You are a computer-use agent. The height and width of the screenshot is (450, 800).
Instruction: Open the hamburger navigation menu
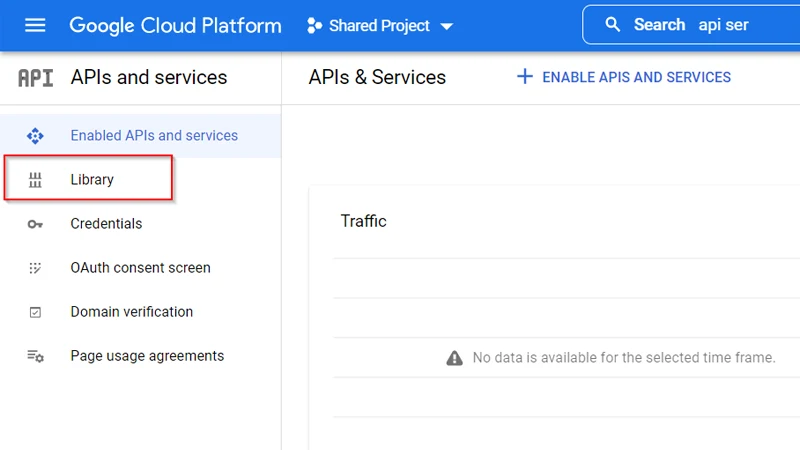[35, 25]
